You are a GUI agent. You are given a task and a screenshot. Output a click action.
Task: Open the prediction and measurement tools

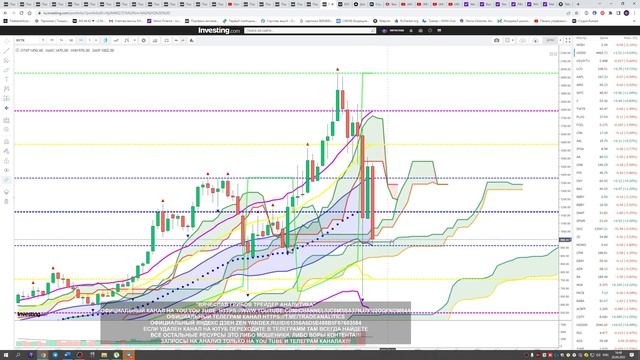coord(6,98)
